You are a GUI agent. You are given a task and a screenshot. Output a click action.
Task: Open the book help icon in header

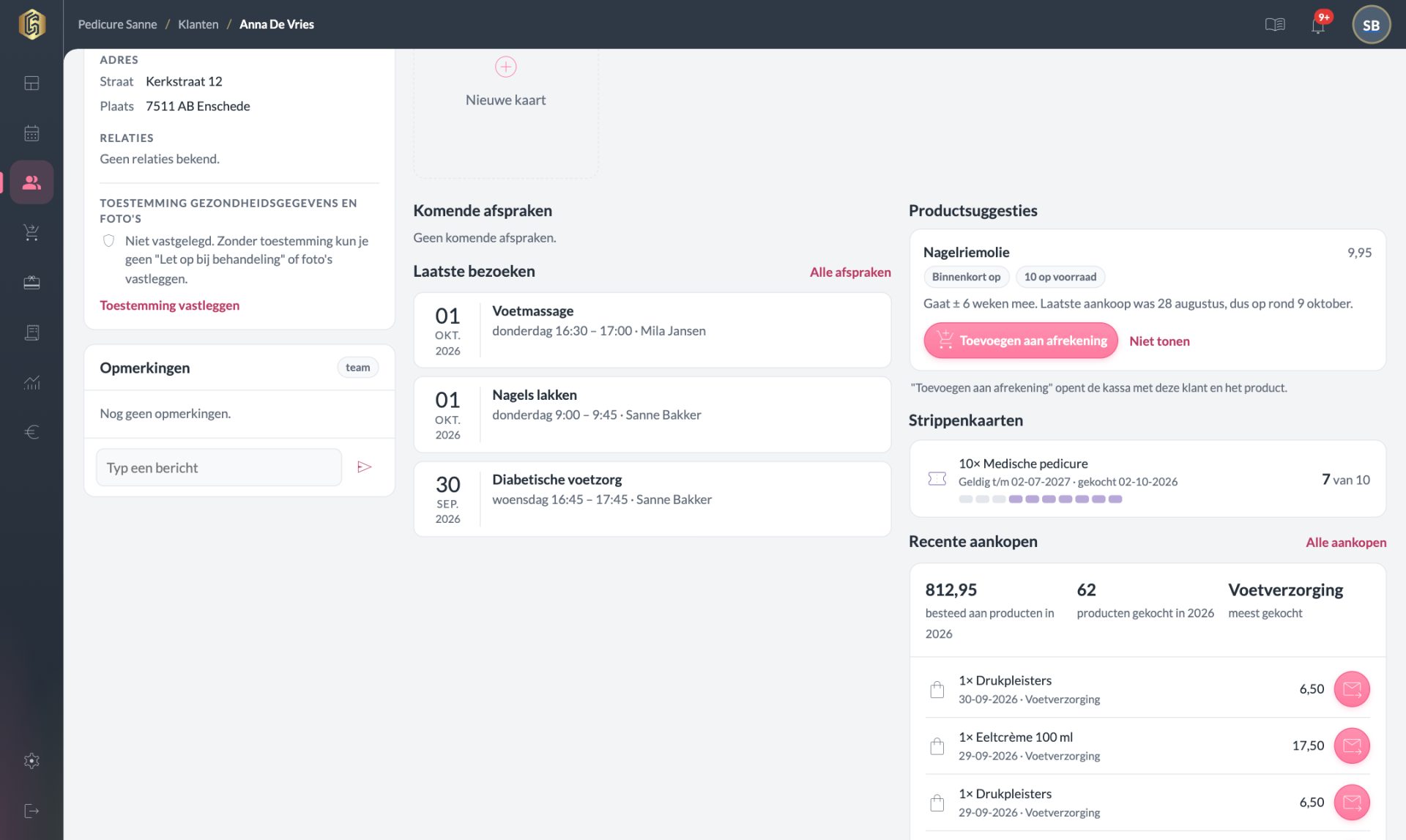tap(1275, 25)
